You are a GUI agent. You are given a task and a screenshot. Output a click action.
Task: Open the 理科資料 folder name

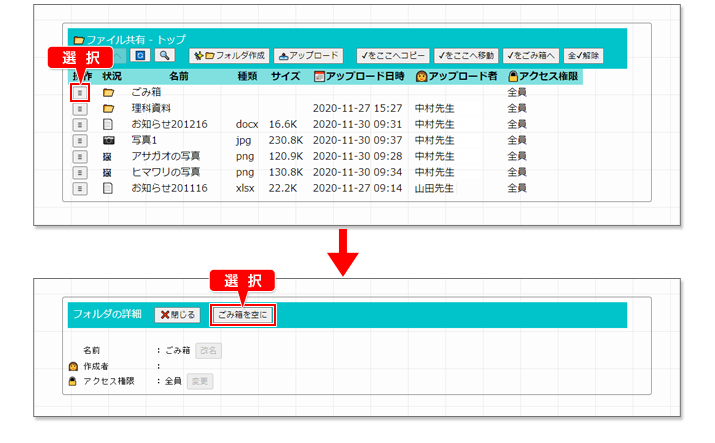(151, 108)
